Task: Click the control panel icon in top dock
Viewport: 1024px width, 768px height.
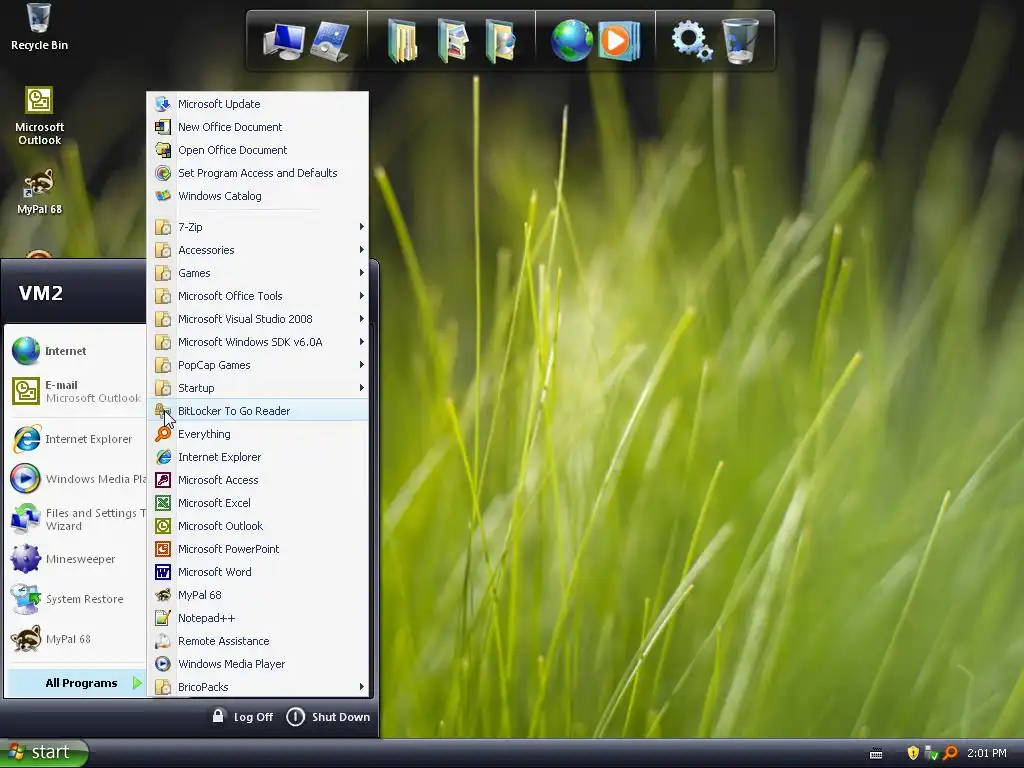Action: (x=330, y=41)
